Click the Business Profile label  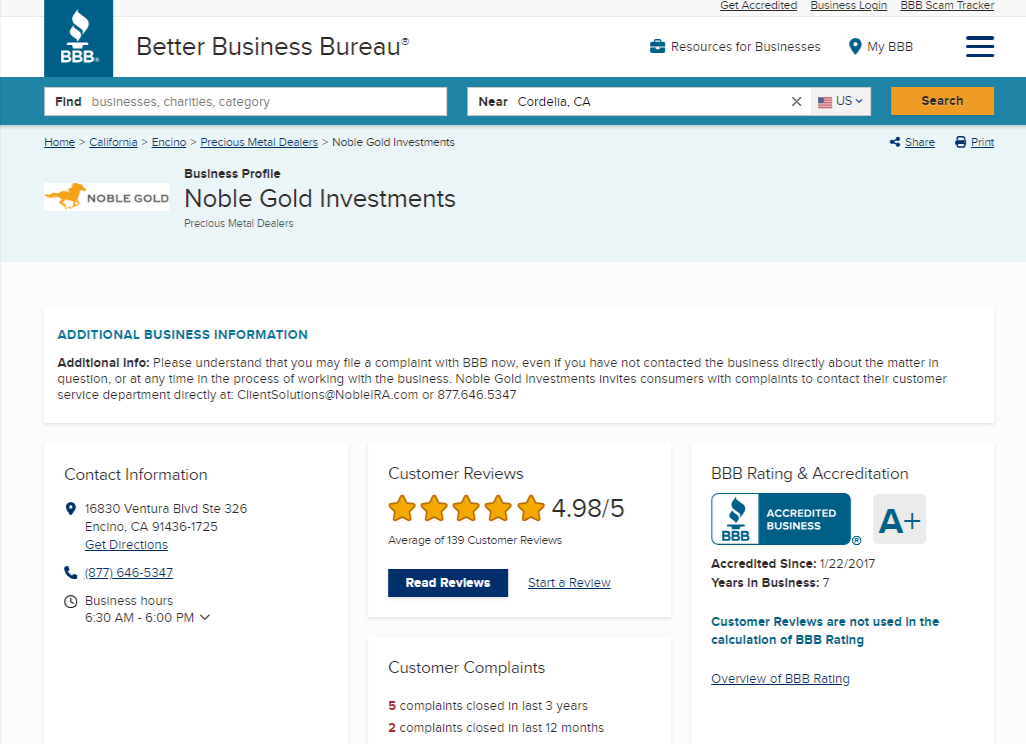(x=232, y=173)
